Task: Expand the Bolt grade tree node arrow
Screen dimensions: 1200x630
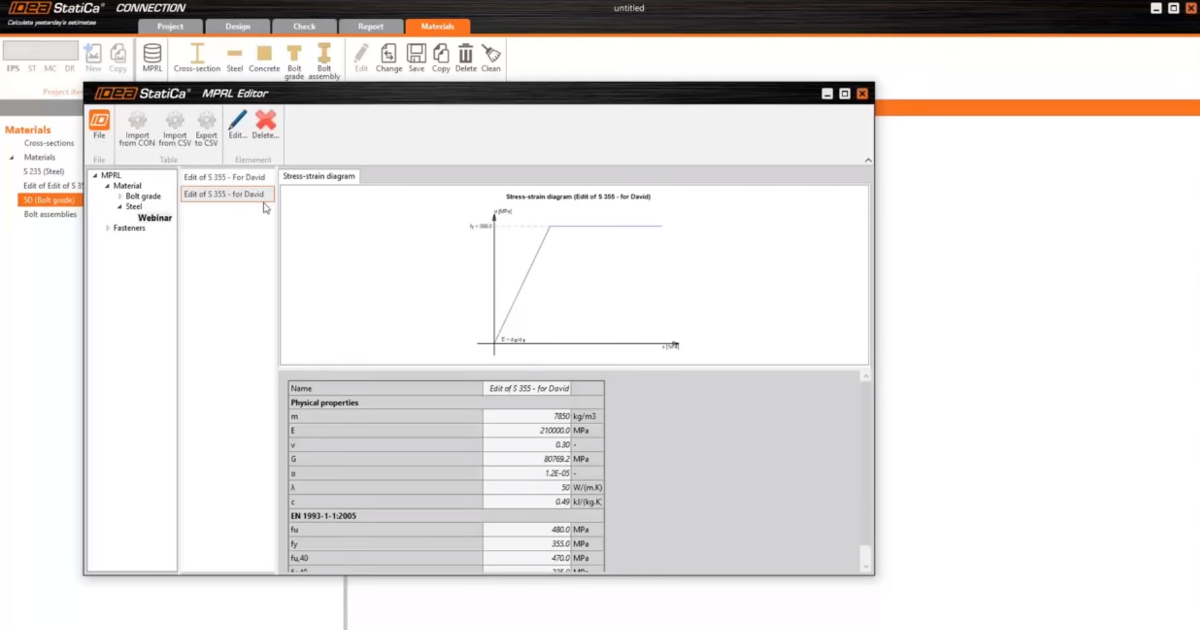Action: pyautogui.click(x=120, y=197)
